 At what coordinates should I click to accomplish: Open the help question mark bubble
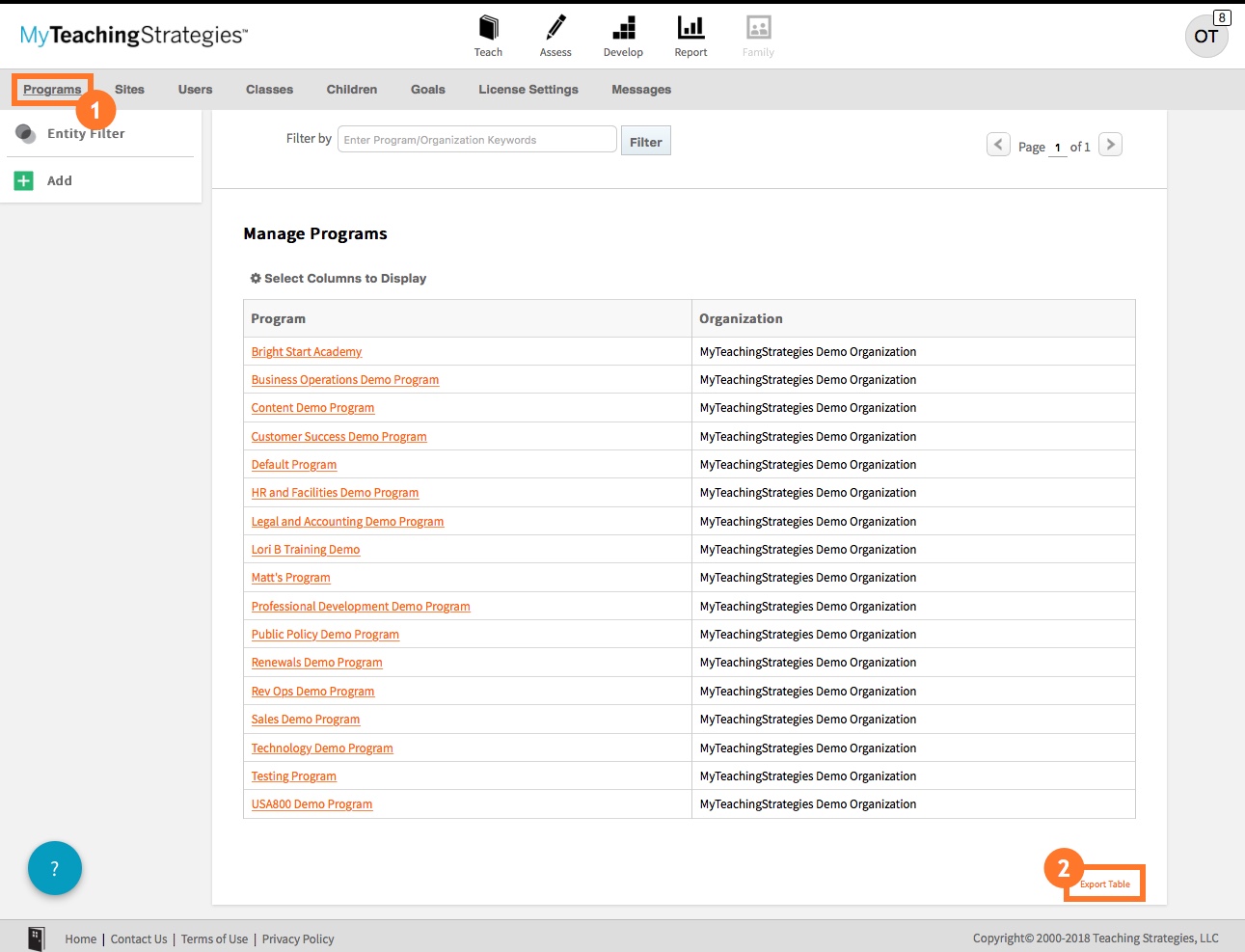tap(55, 867)
